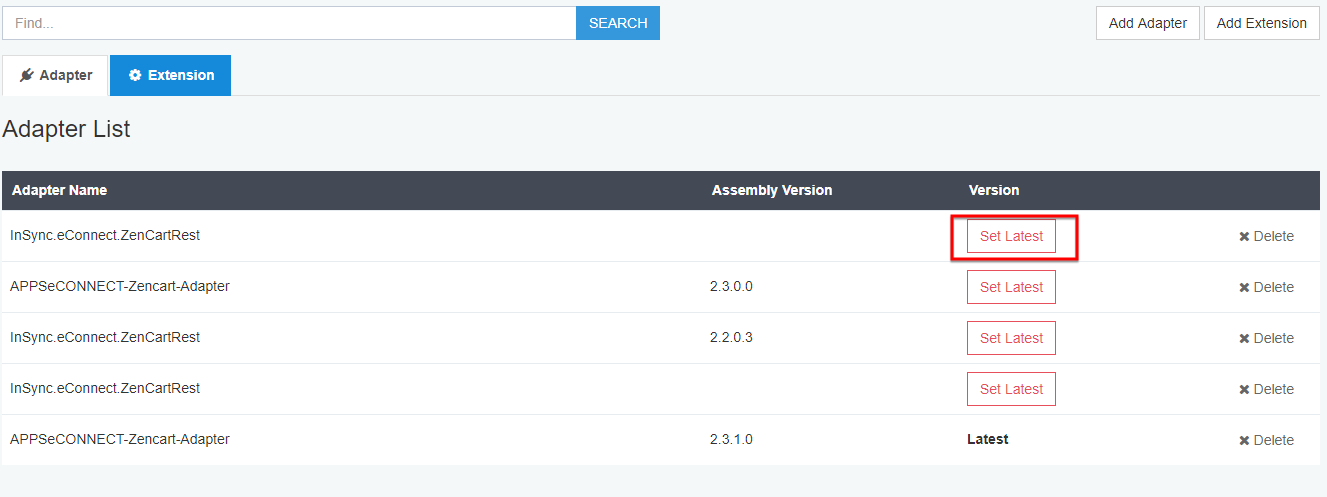The width and height of the screenshot is (1327, 497).
Task: Switch to the Extension tab
Action: [171, 76]
